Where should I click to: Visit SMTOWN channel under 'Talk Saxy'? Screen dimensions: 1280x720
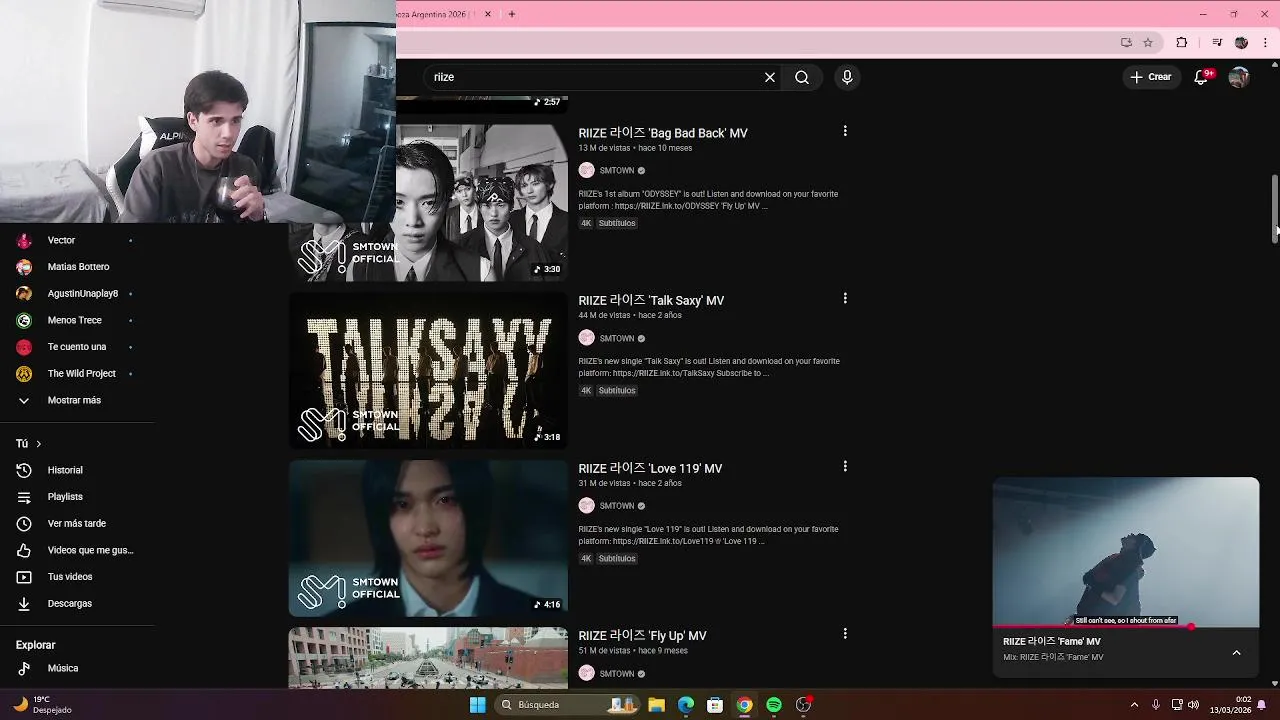click(617, 338)
